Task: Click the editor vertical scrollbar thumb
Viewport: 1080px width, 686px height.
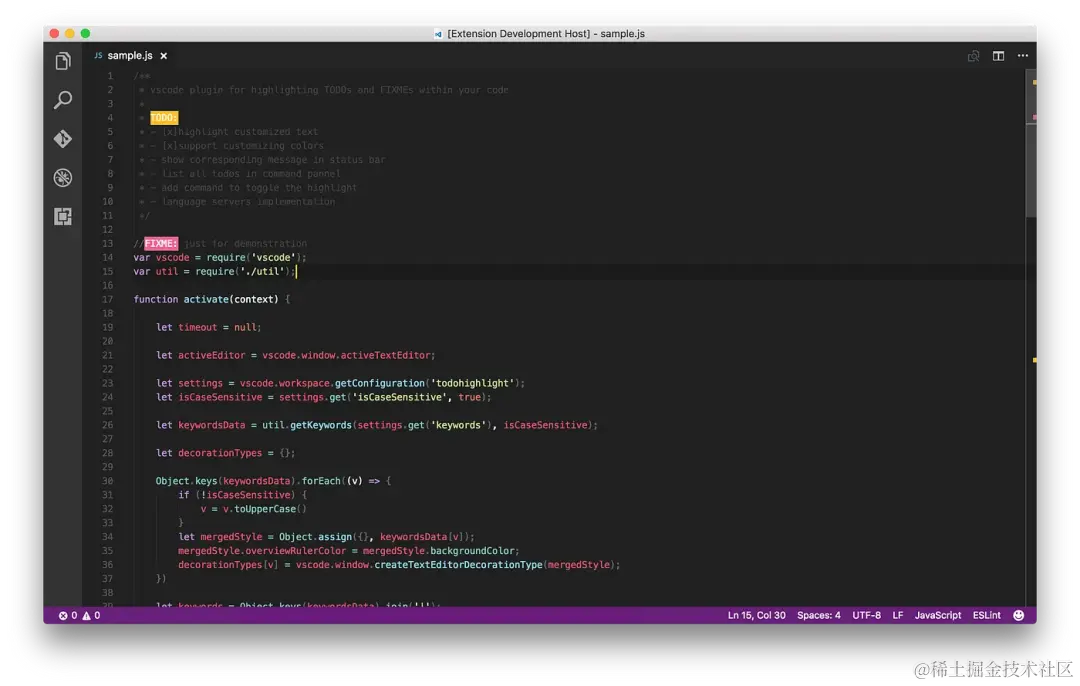Action: tap(1031, 145)
